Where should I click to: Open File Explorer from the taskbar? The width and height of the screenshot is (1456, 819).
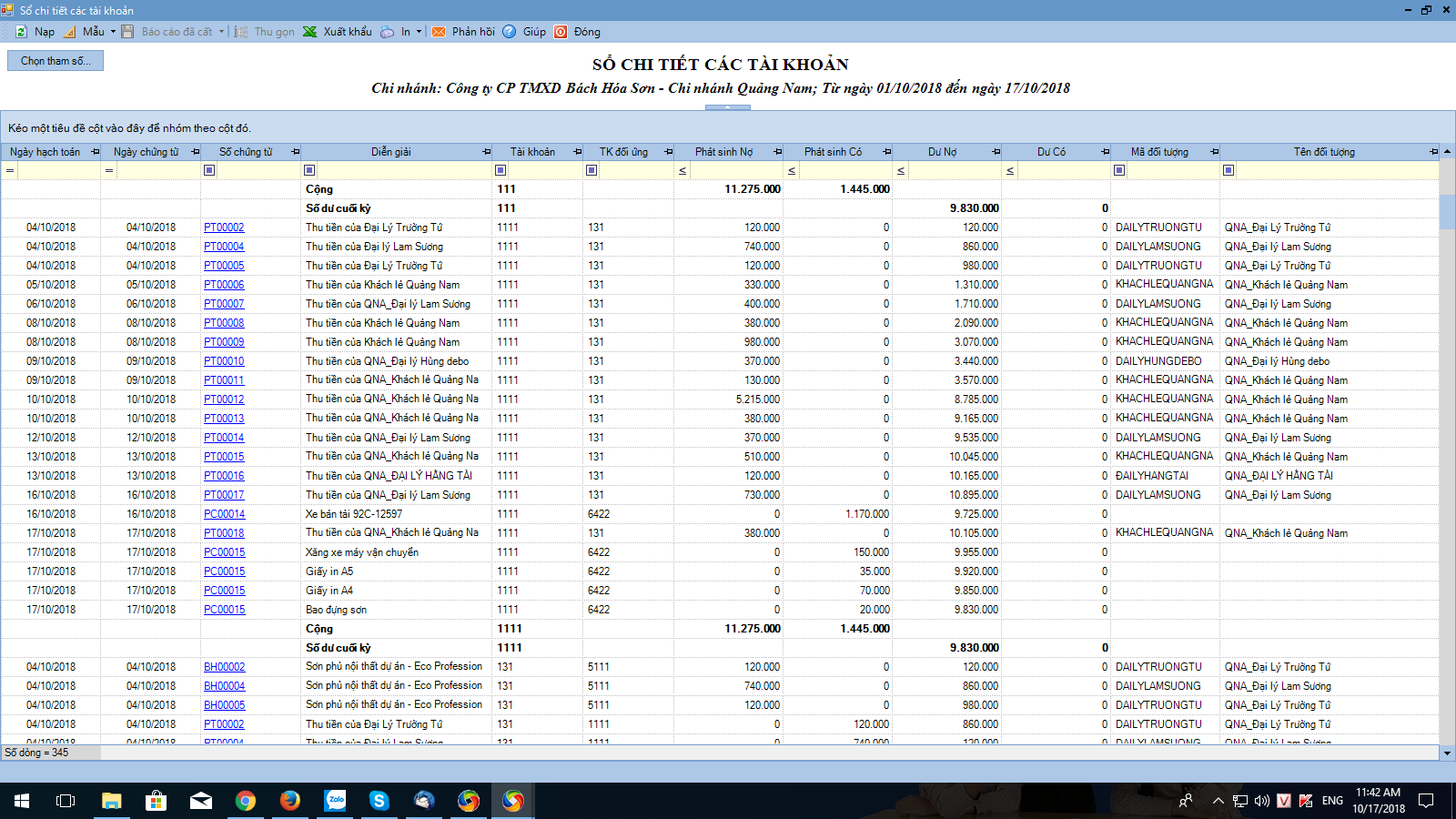click(111, 801)
